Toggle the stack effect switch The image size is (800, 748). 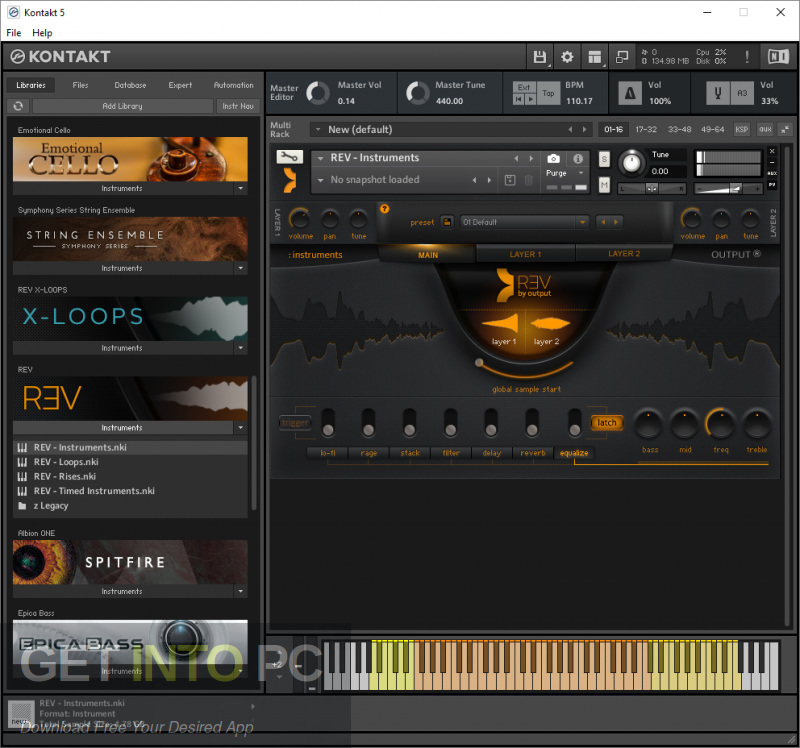409,422
